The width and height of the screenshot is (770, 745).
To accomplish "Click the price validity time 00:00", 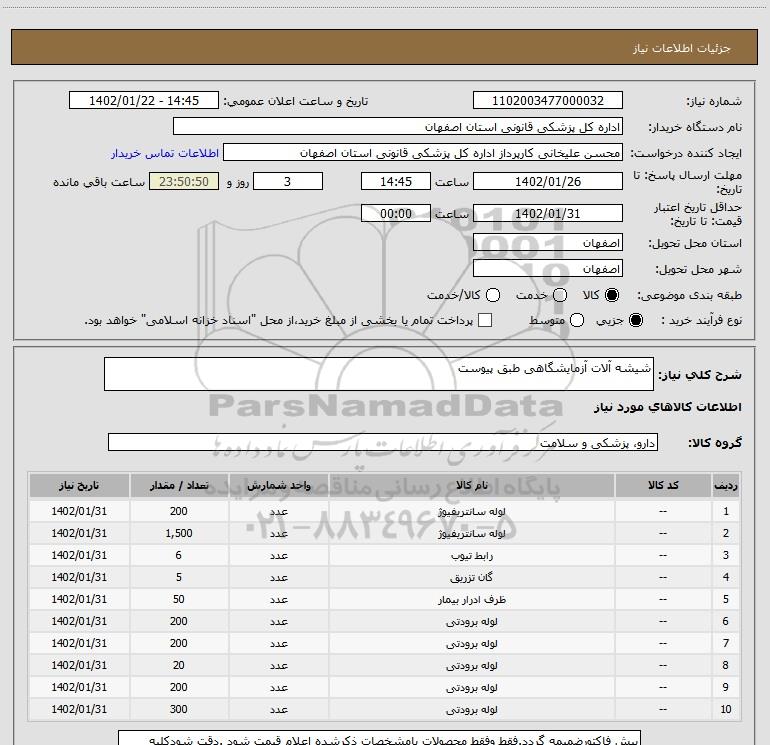I will [396, 213].
